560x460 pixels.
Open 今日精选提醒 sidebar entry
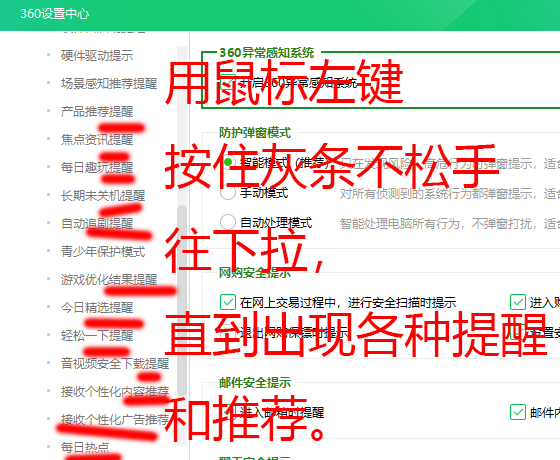(97, 307)
